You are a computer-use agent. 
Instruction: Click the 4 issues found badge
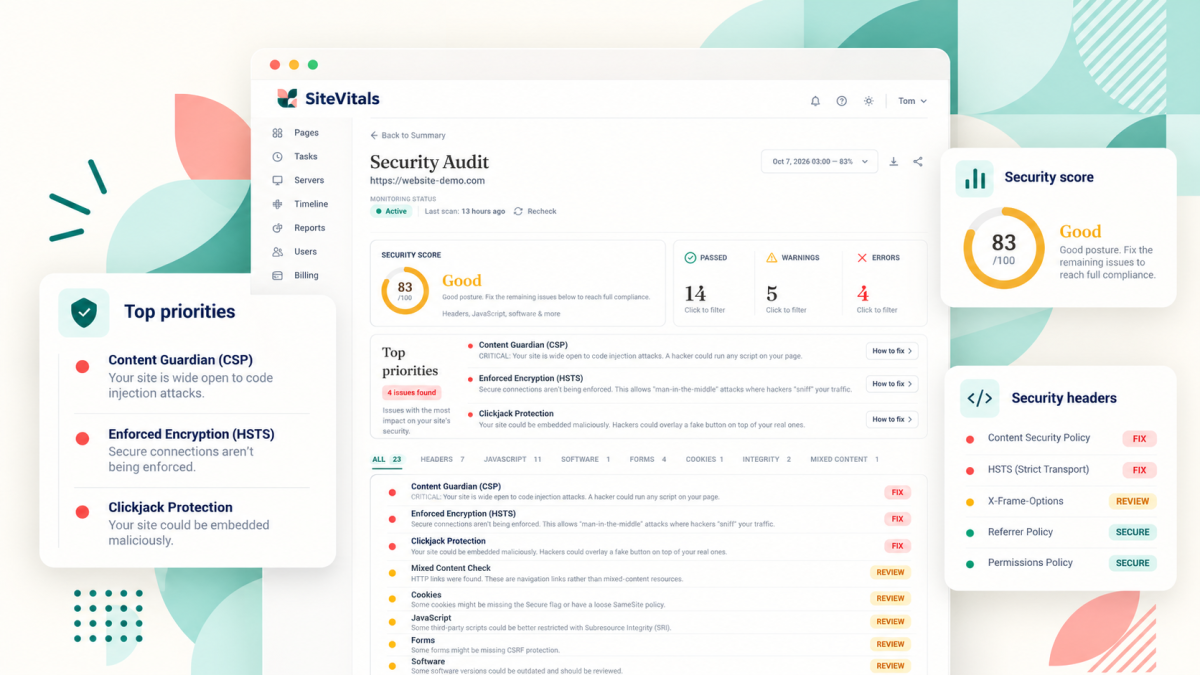[x=411, y=393]
